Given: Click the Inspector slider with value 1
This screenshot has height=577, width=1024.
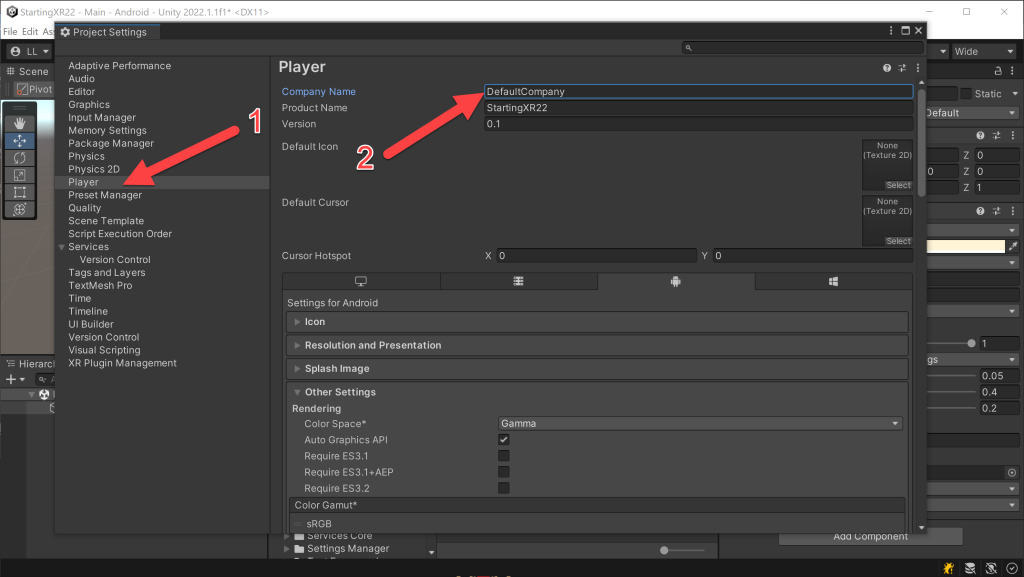Looking at the screenshot, I should 971,343.
